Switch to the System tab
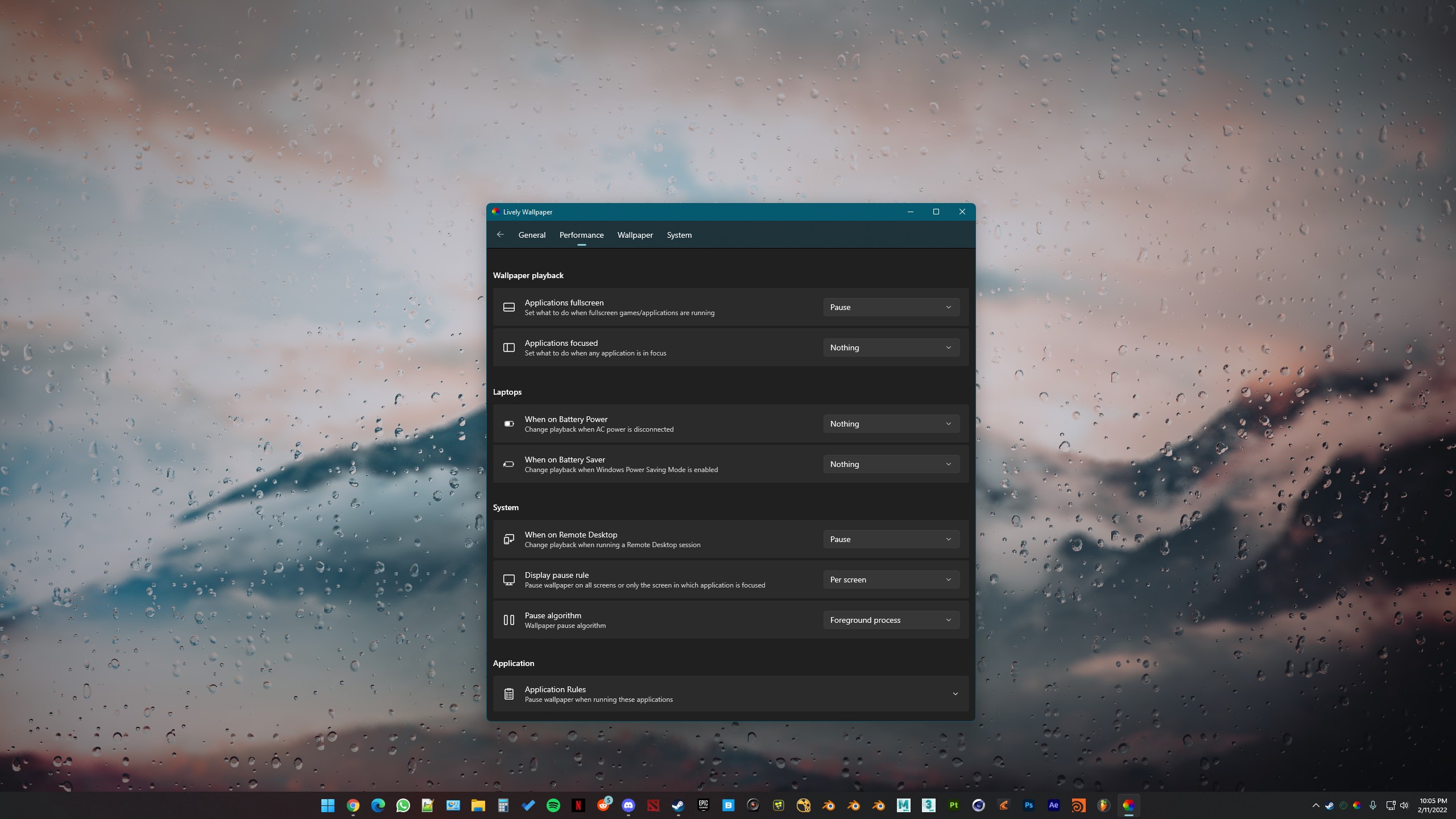 point(679,234)
